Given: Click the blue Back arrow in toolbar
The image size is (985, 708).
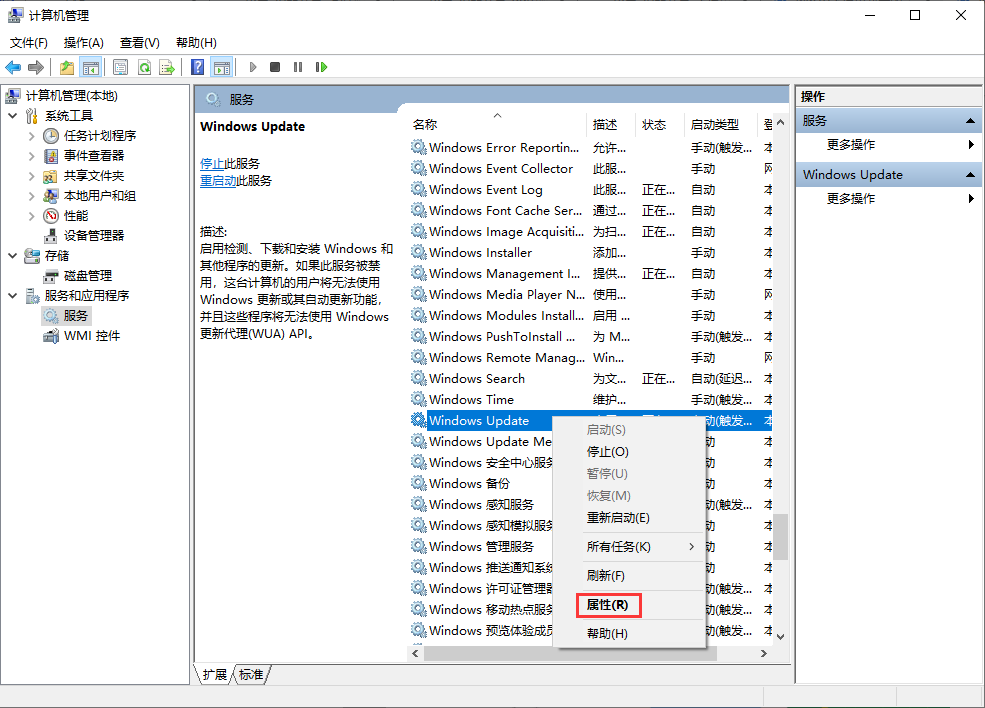Looking at the screenshot, I should click(13, 67).
